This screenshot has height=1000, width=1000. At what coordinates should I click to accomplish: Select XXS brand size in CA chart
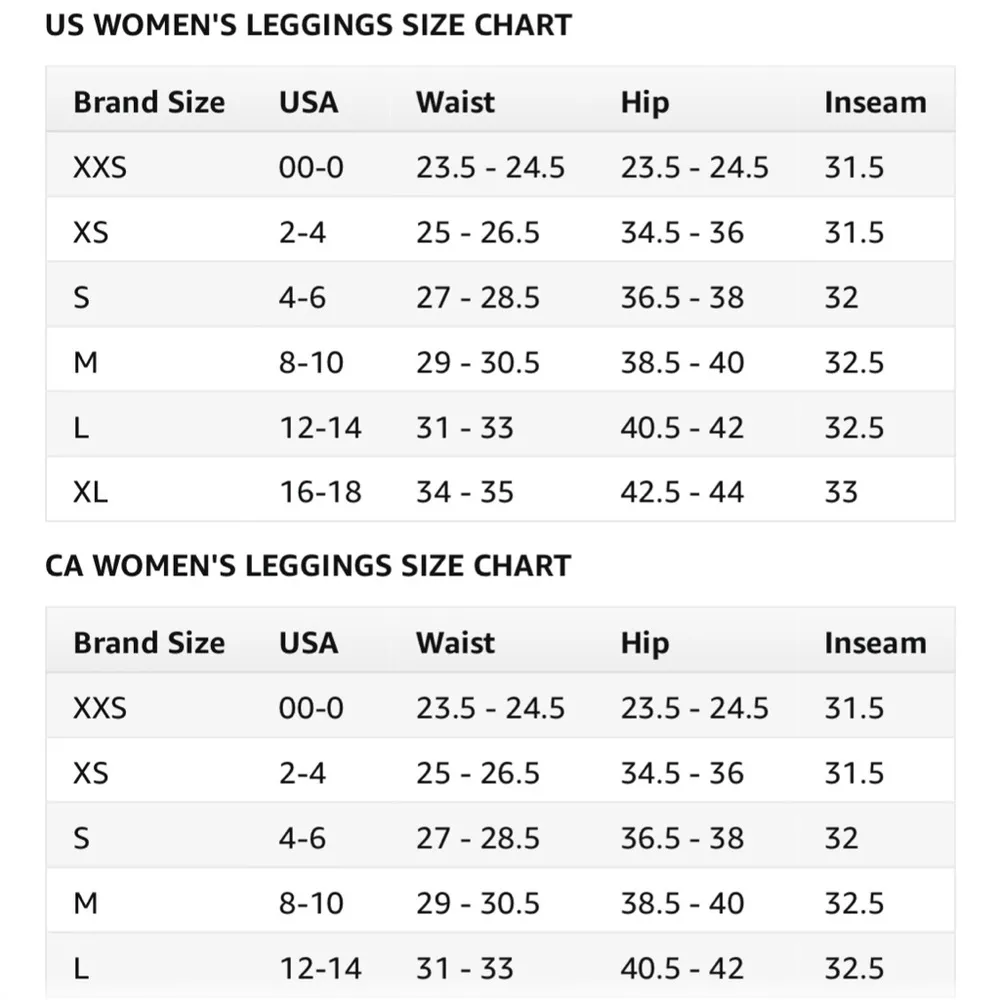100,708
